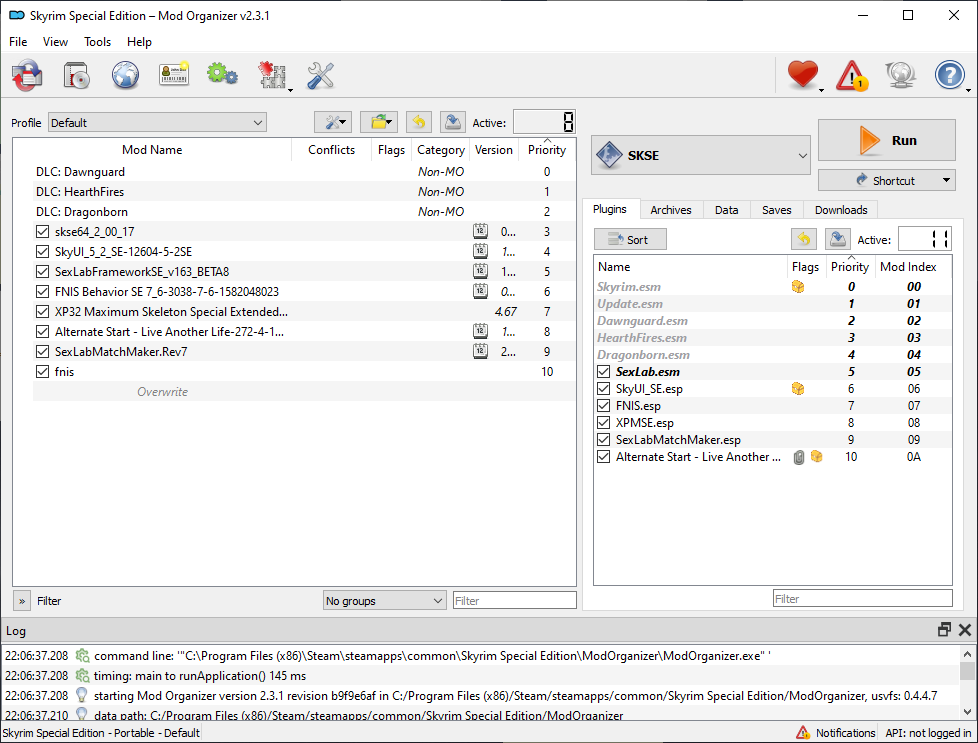The height and width of the screenshot is (743, 978).
Task: Click the mod list Filter text field
Action: (x=515, y=601)
